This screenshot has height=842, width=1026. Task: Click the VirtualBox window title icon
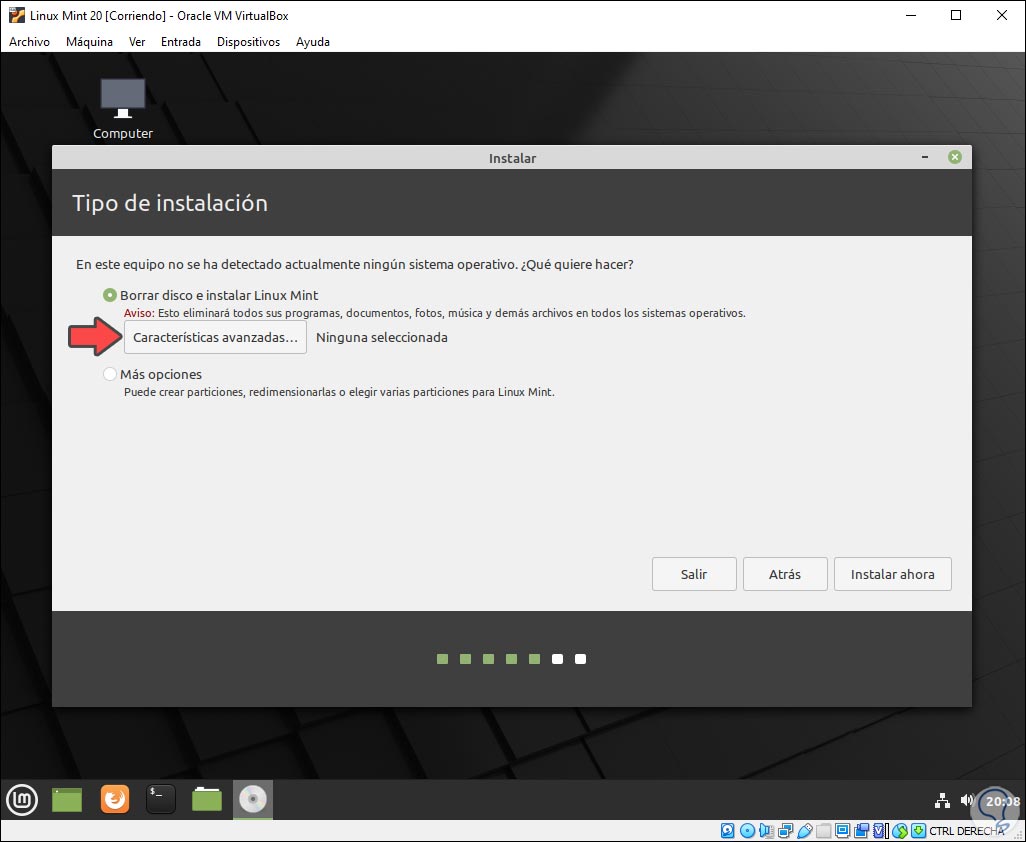(16, 15)
